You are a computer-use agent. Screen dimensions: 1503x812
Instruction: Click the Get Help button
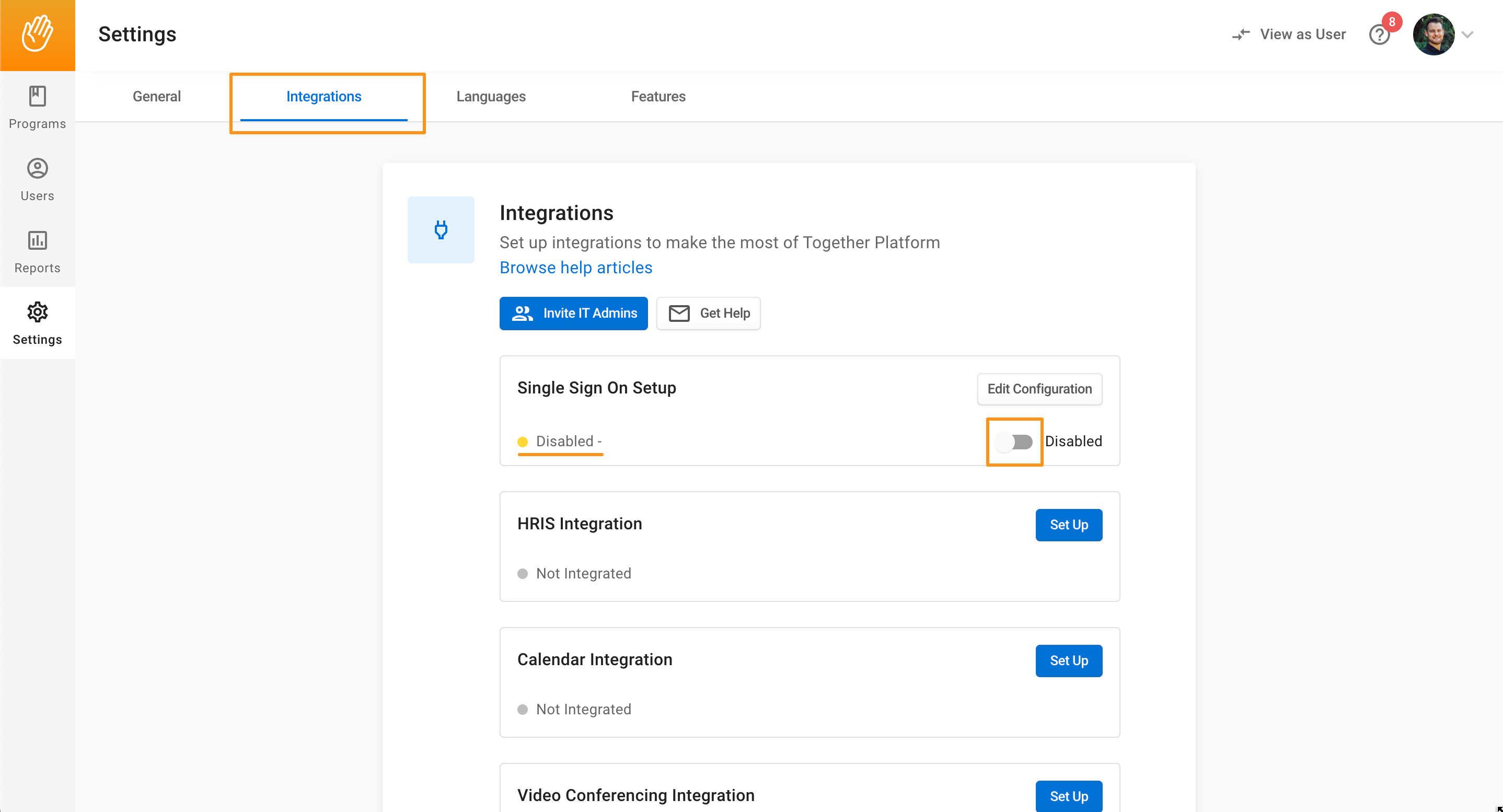pyautogui.click(x=708, y=314)
